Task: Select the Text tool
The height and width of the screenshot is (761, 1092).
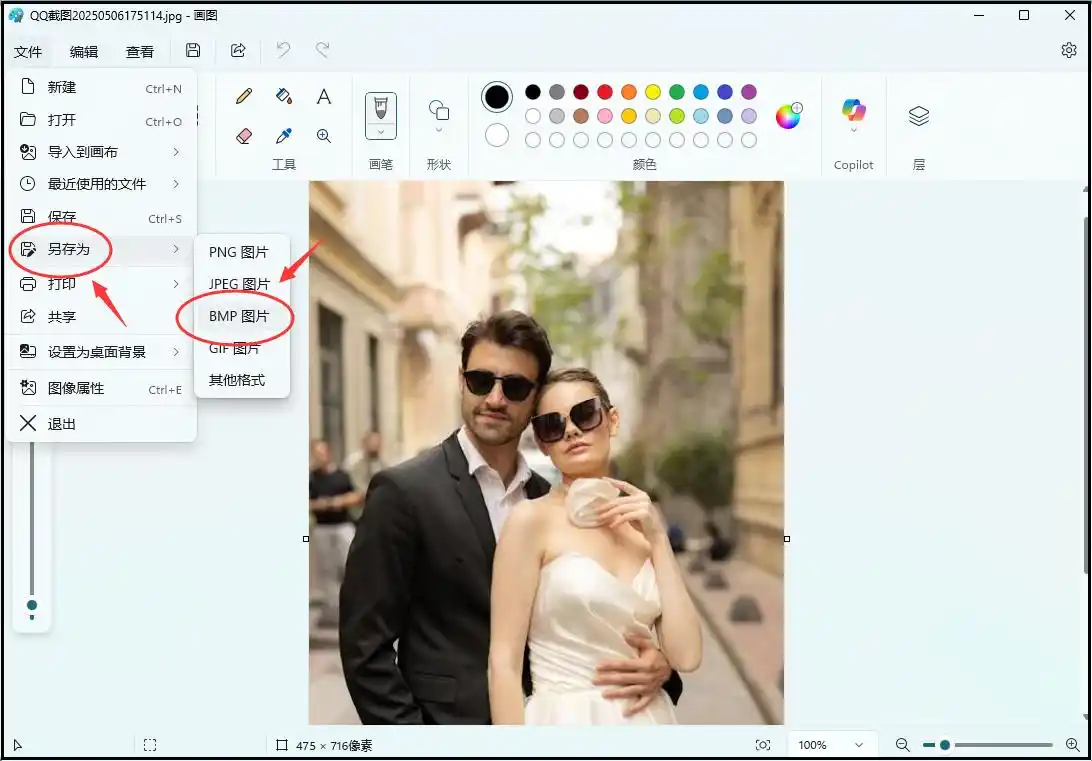Action: tap(324, 96)
